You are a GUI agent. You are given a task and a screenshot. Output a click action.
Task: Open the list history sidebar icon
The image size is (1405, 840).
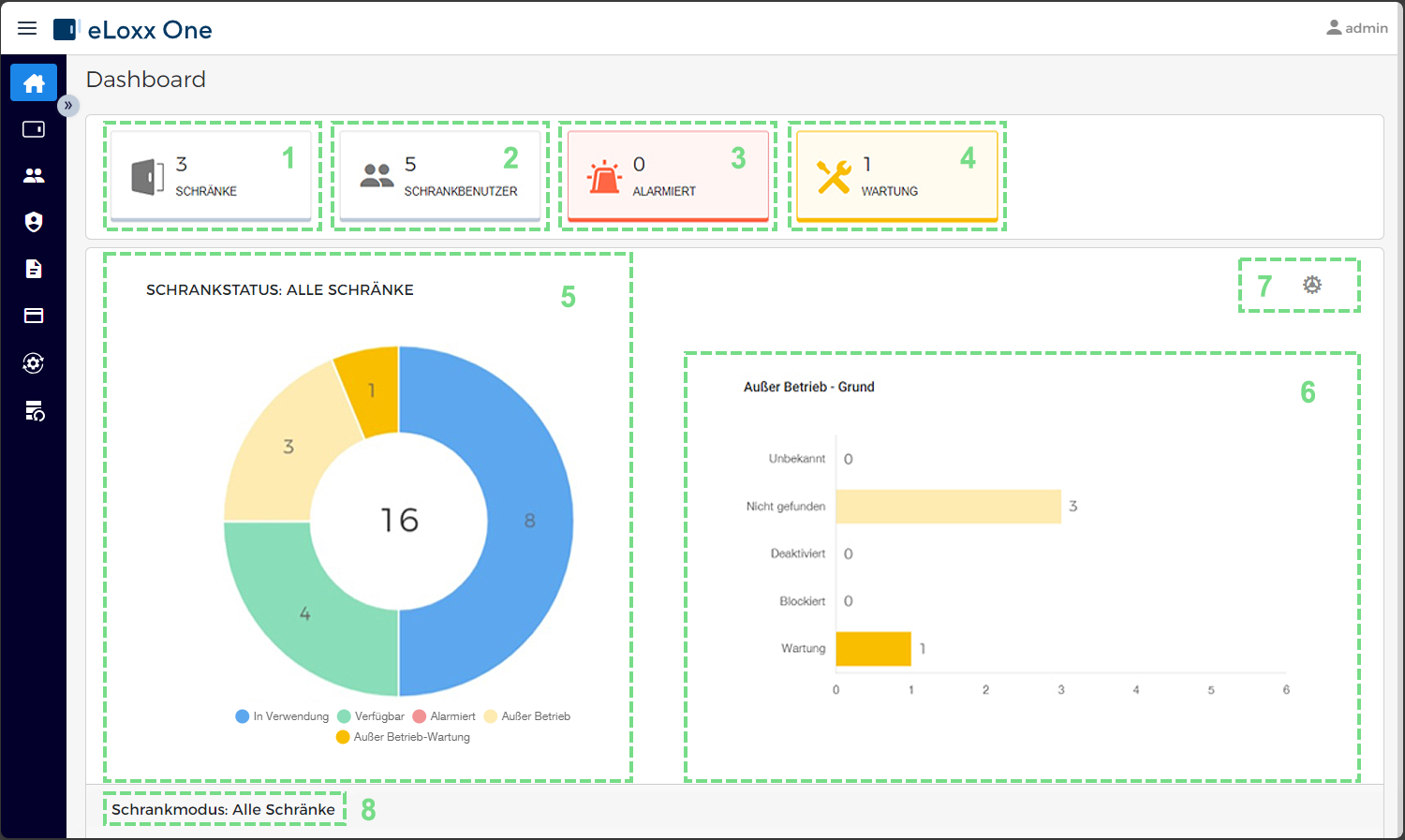coord(35,410)
